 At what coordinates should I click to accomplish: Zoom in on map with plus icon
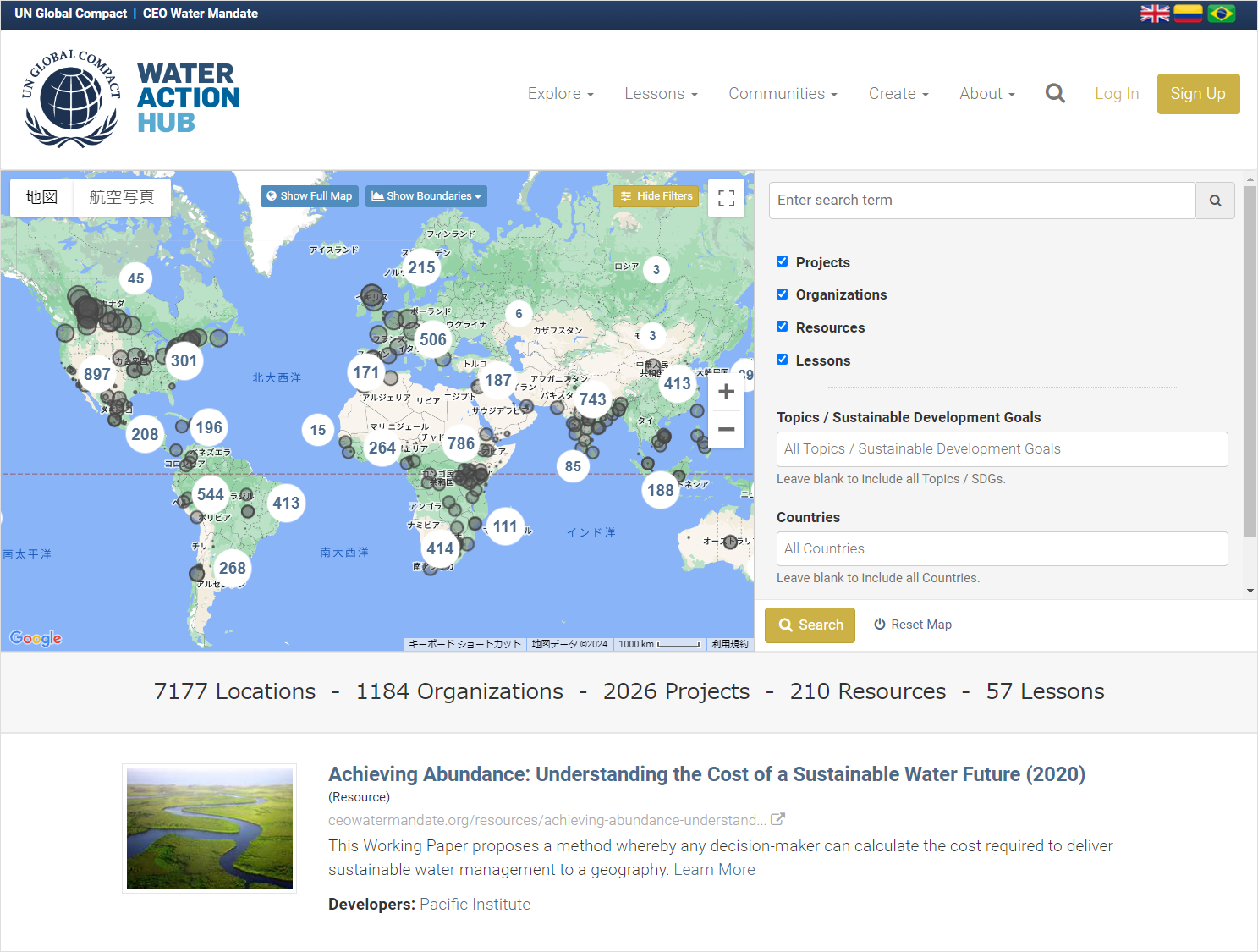coord(726,392)
